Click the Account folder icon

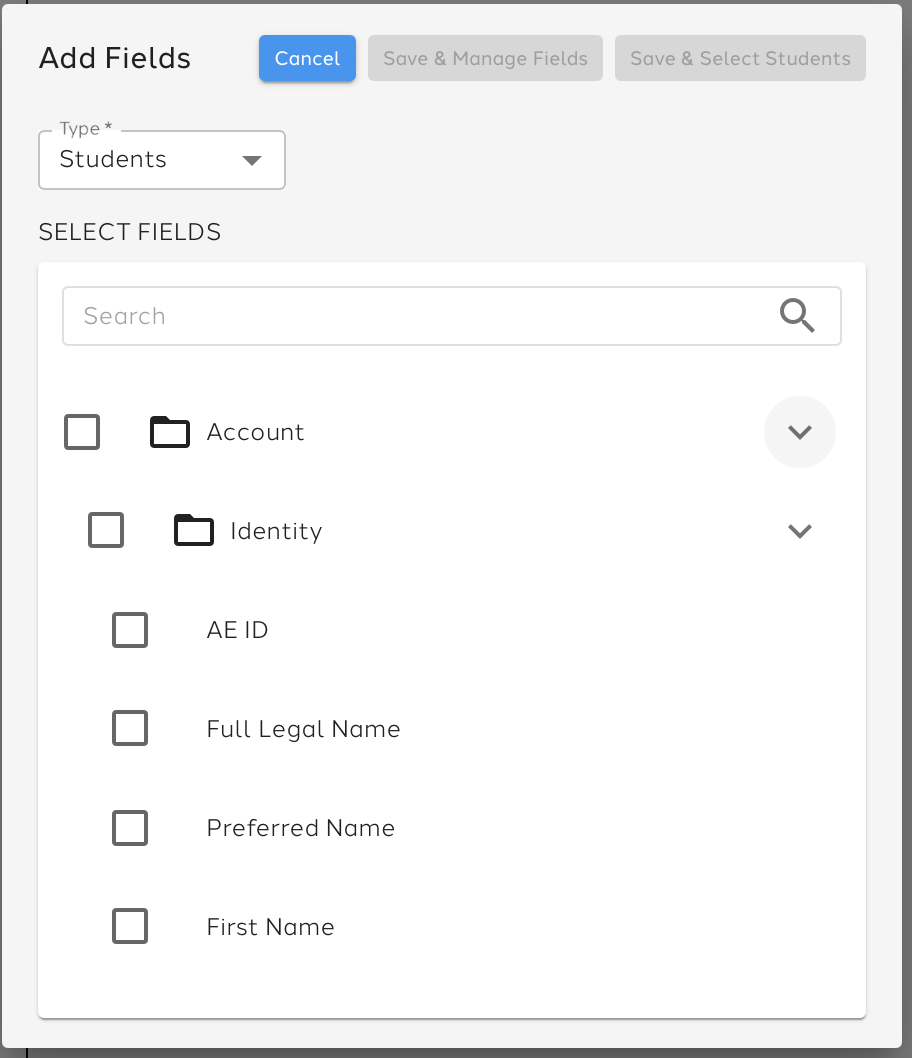pos(170,432)
